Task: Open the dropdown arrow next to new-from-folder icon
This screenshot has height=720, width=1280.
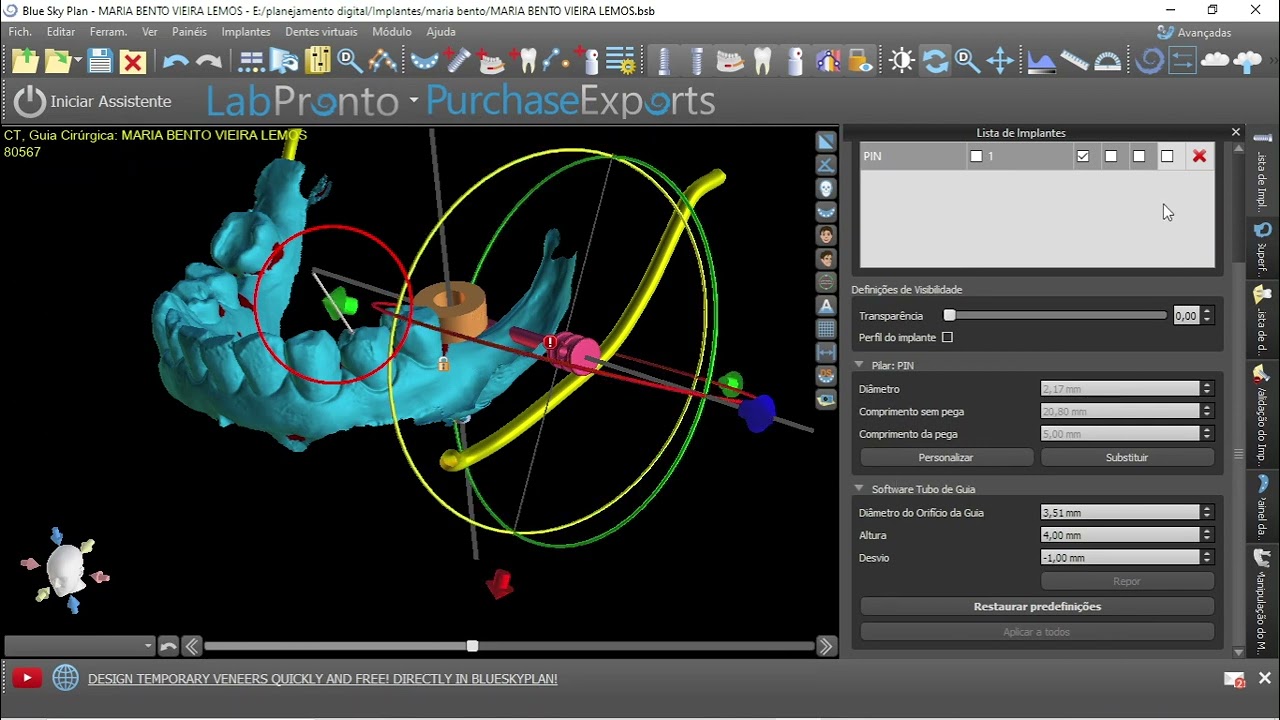Action: (77, 62)
